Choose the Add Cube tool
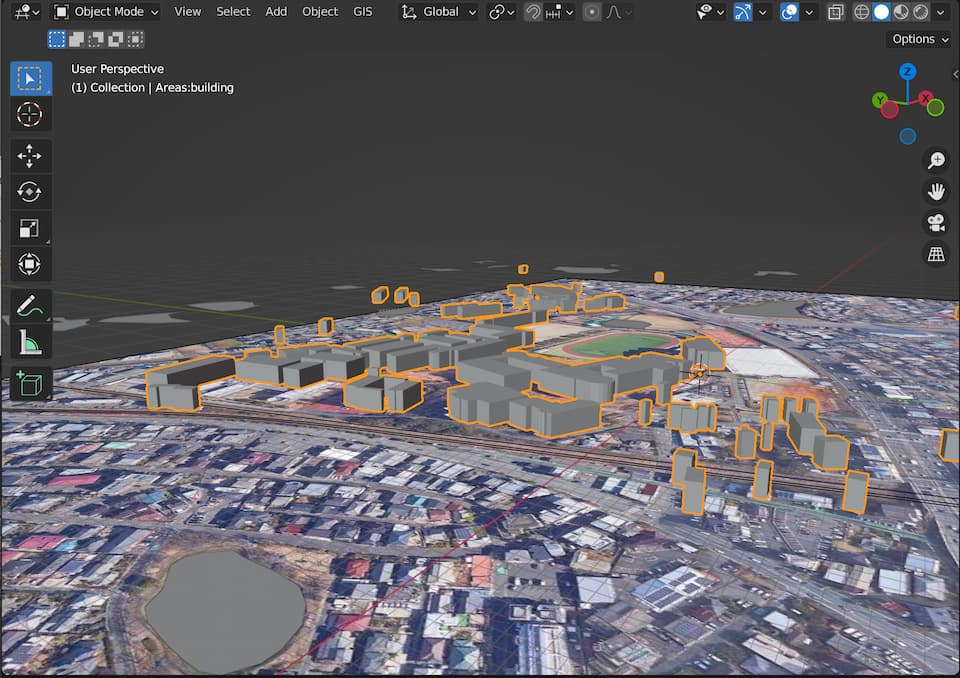The height and width of the screenshot is (678, 960). 30,384
